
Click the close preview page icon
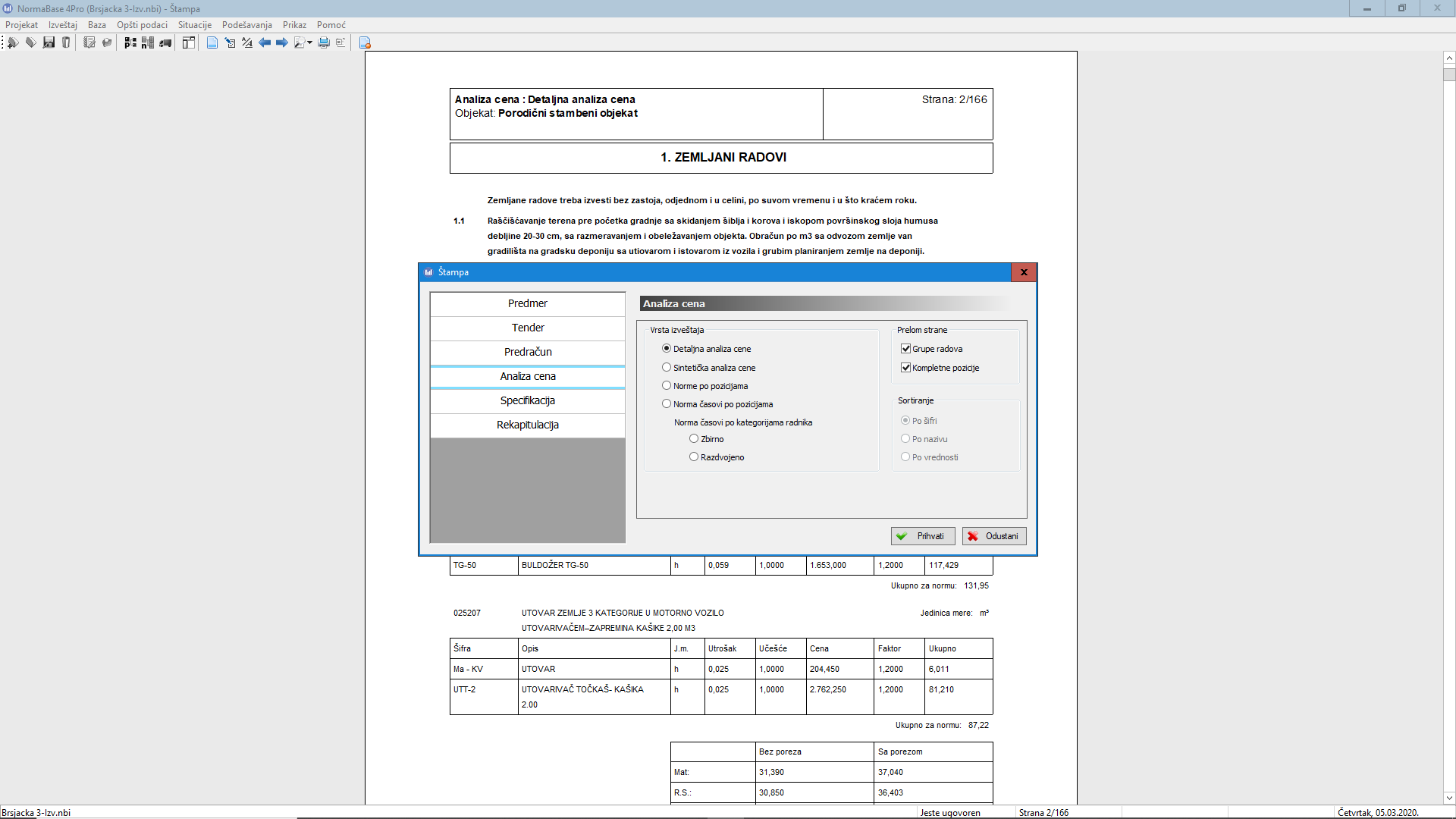point(365,42)
